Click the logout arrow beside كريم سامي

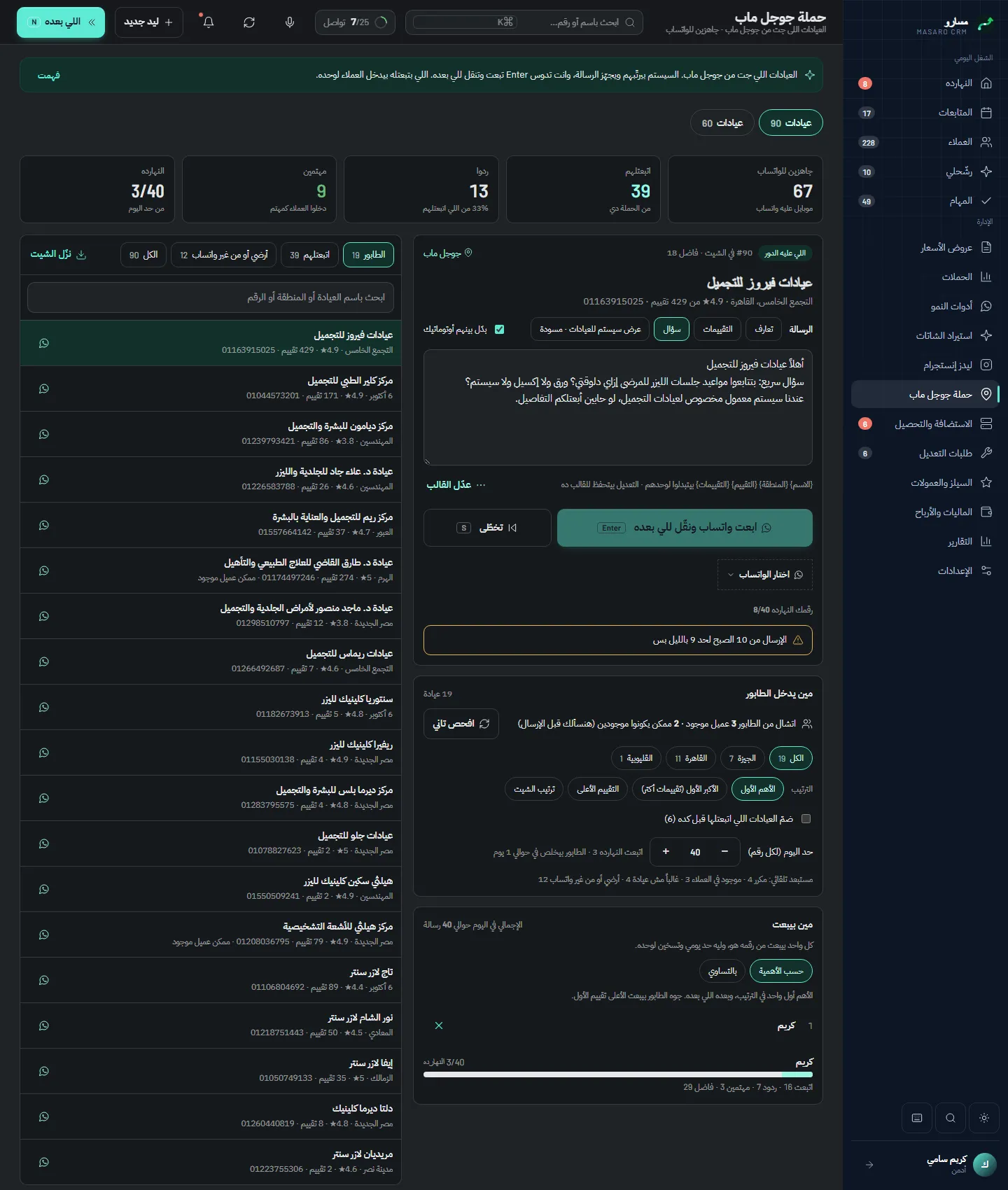(x=869, y=1165)
